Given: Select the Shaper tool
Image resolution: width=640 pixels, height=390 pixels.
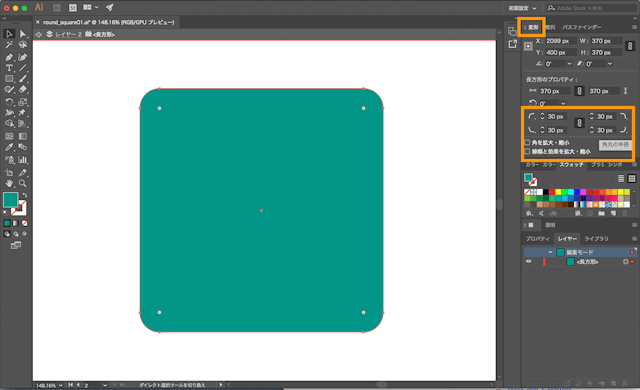Looking at the screenshot, I should (9, 90).
